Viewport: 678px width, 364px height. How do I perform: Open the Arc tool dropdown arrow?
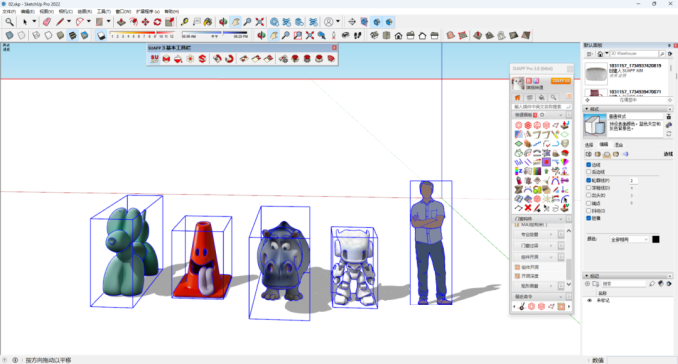(89, 22)
